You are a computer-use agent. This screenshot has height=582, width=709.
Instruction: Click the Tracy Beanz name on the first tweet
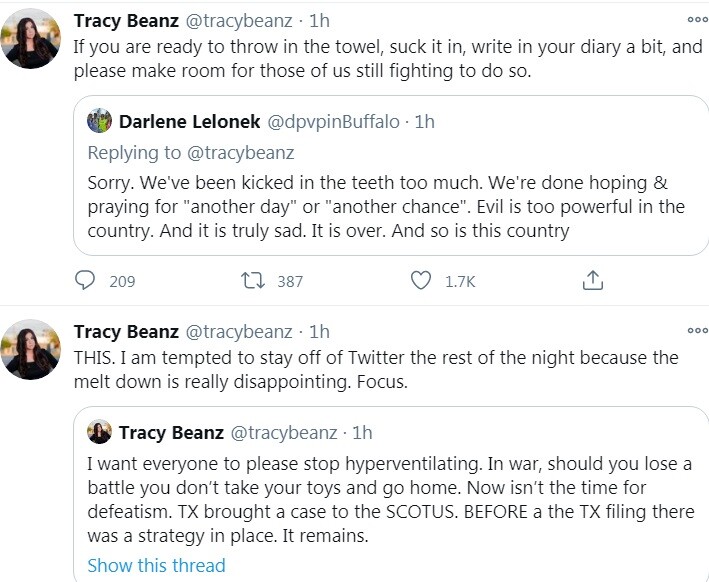[x=126, y=21]
